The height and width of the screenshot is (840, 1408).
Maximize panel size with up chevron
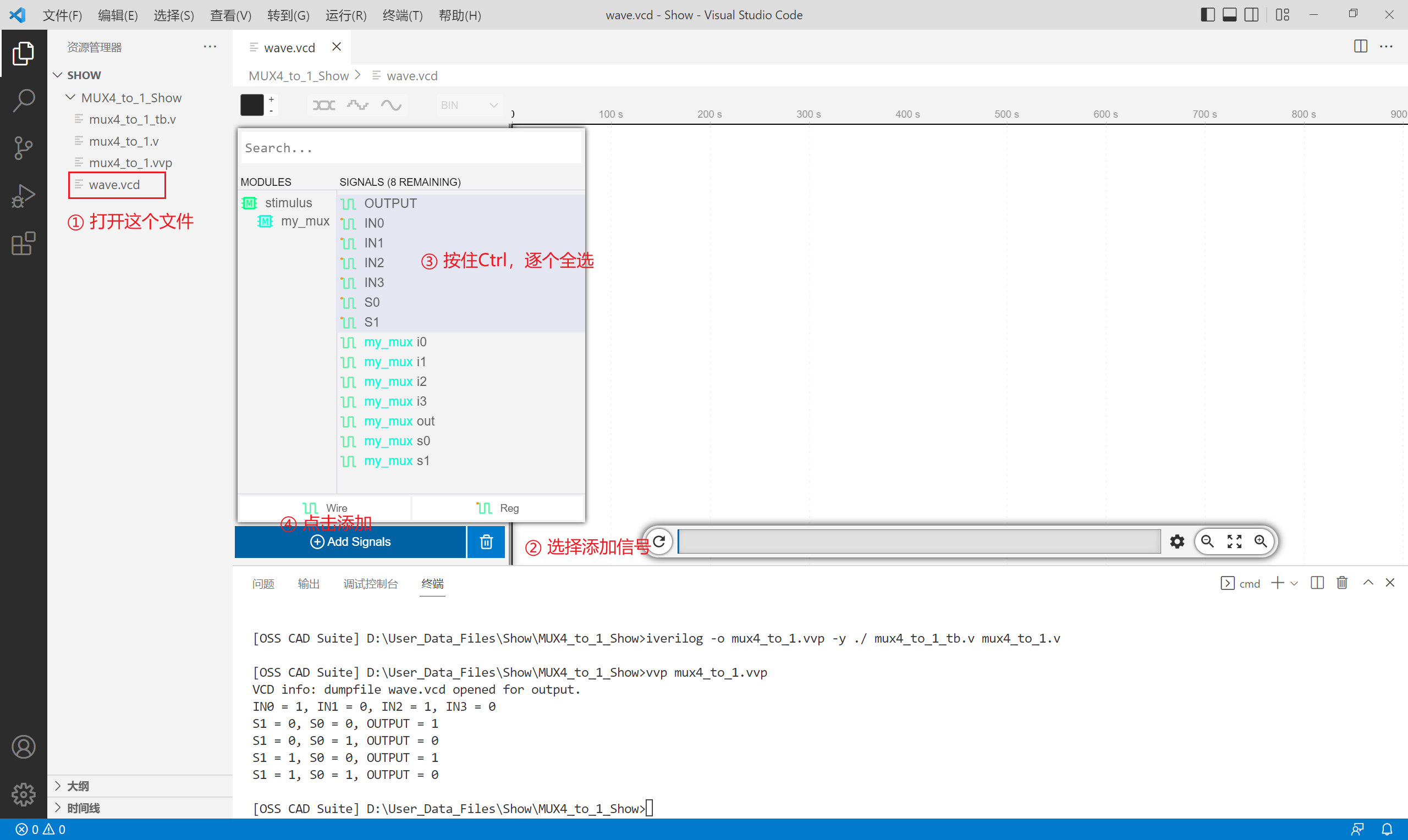[x=1368, y=583]
